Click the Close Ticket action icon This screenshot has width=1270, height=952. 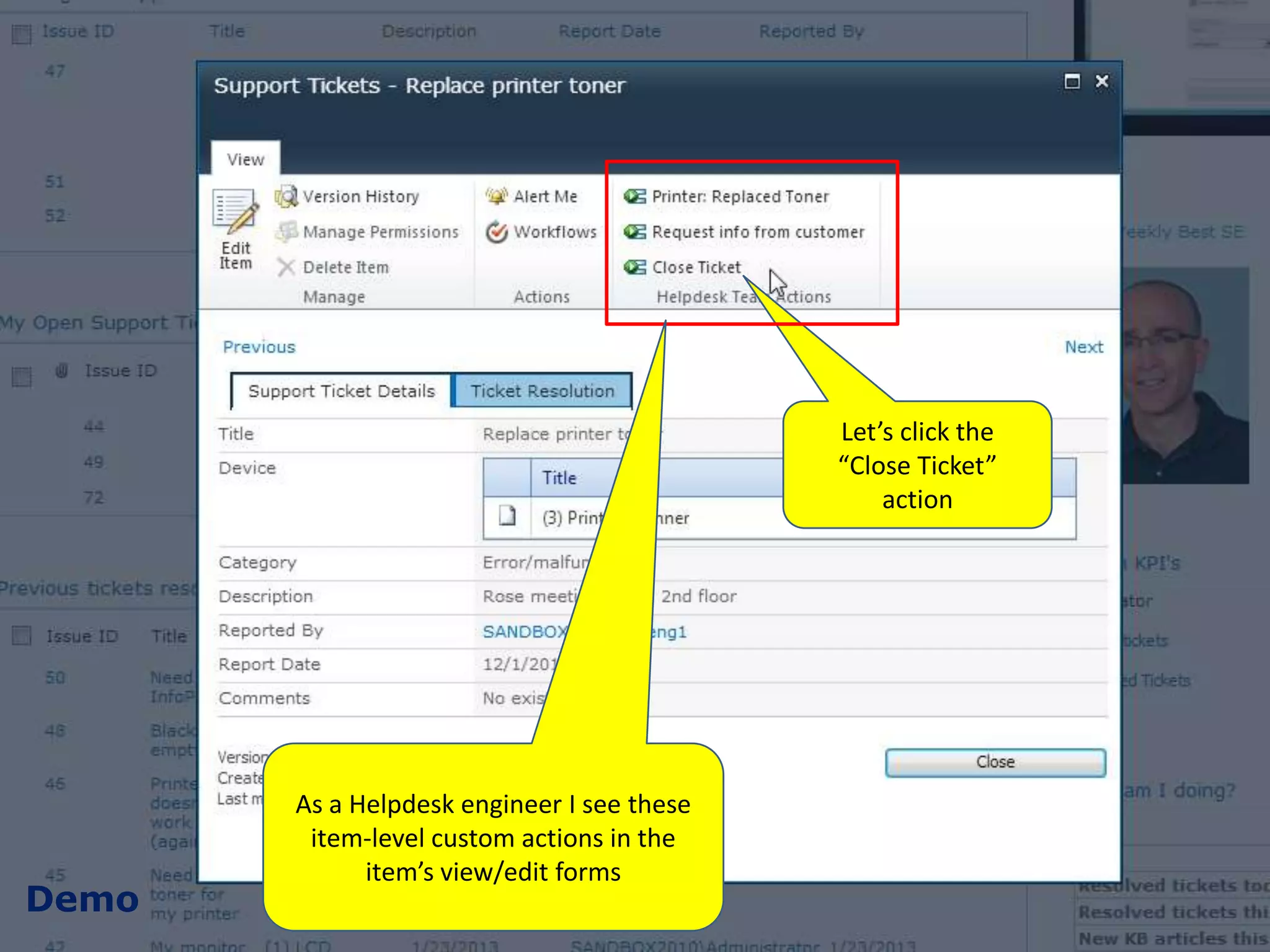coord(635,267)
